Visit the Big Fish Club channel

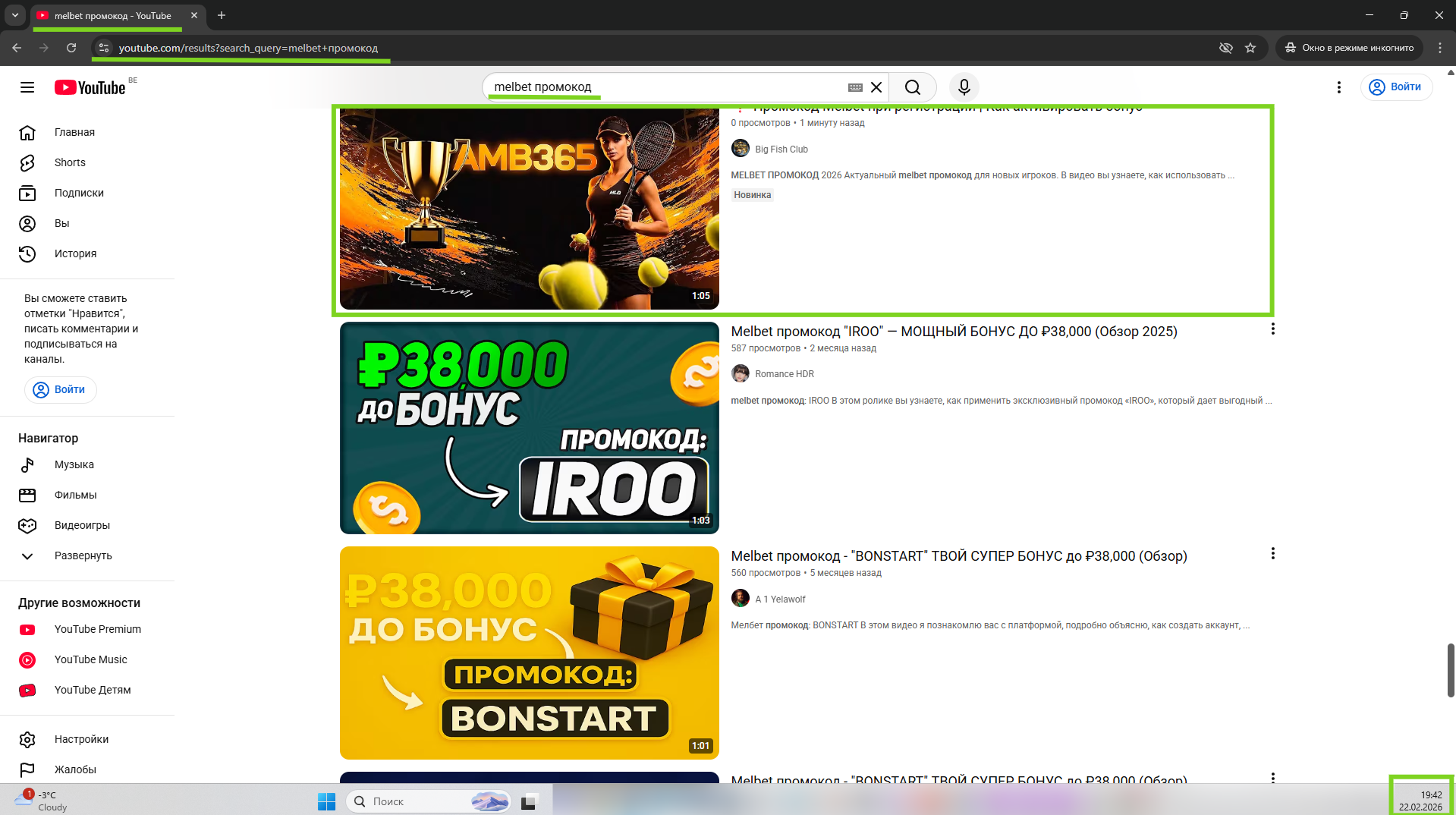(781, 149)
